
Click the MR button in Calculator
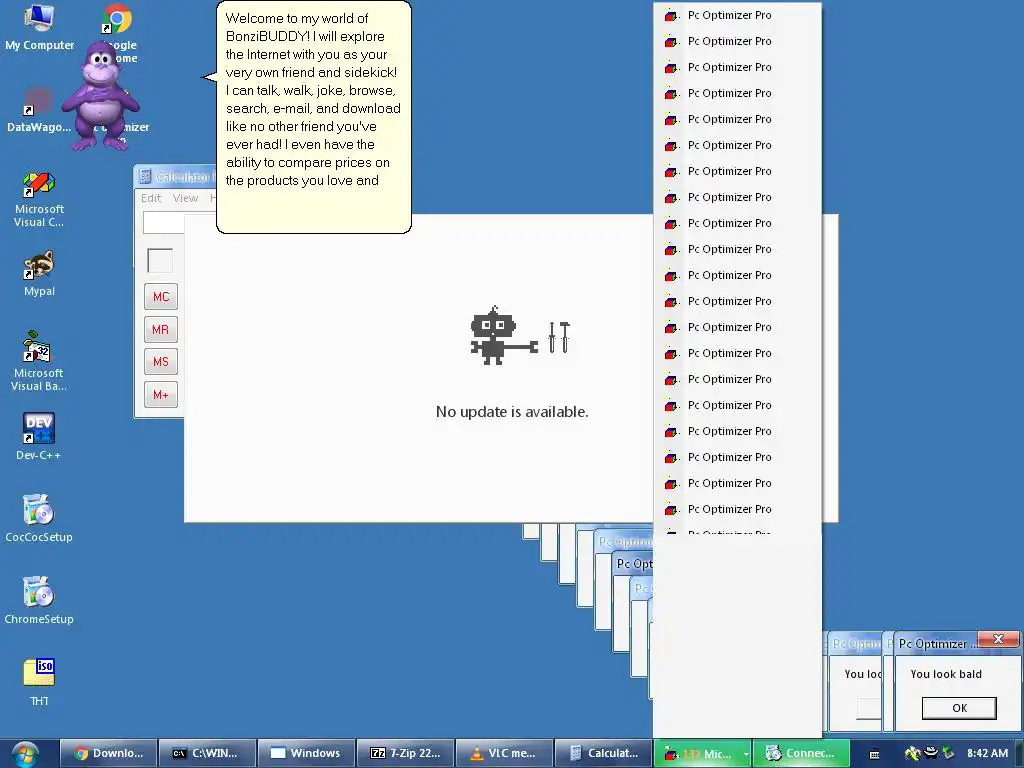[161, 330]
